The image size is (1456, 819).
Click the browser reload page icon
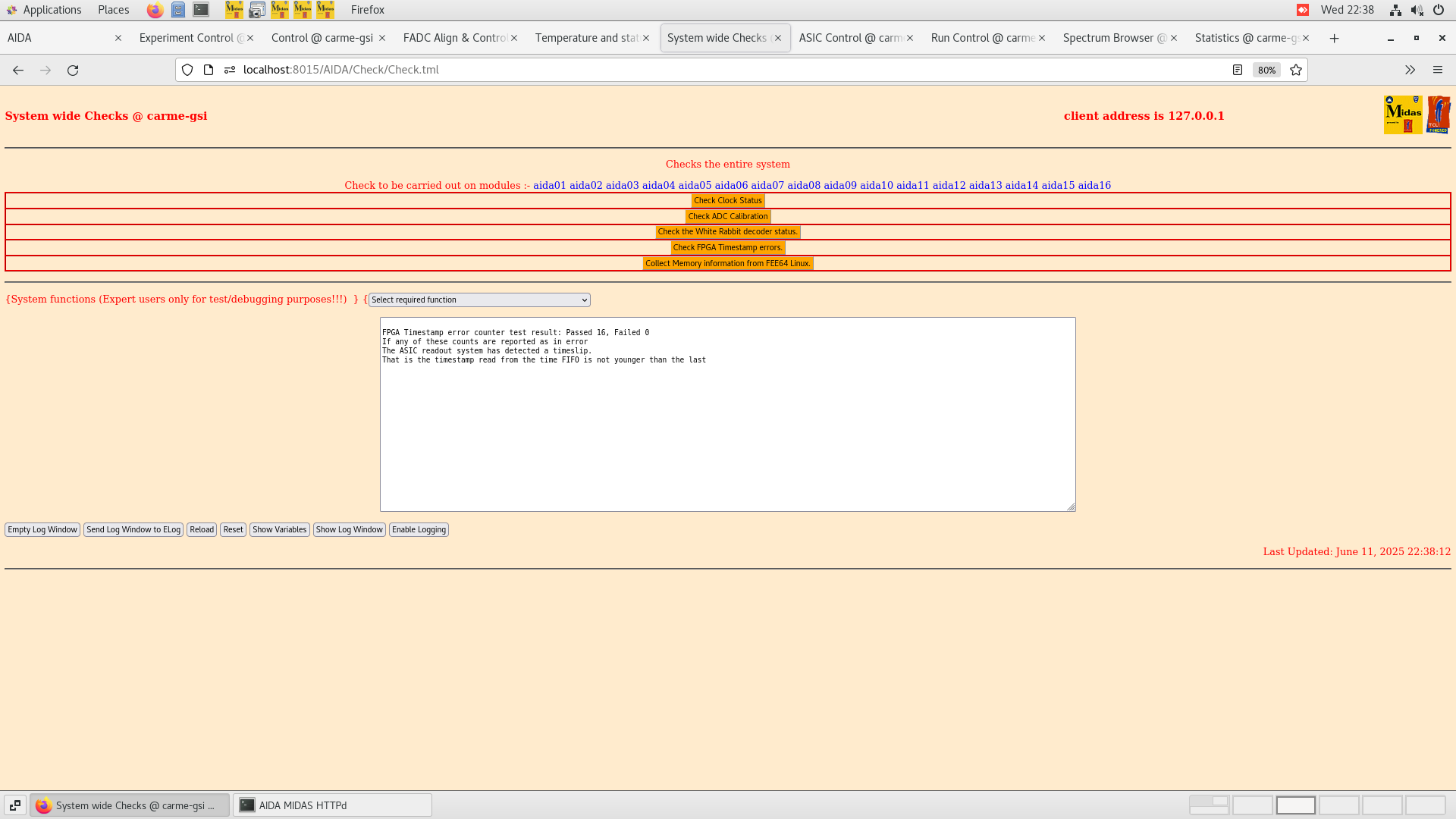[73, 70]
